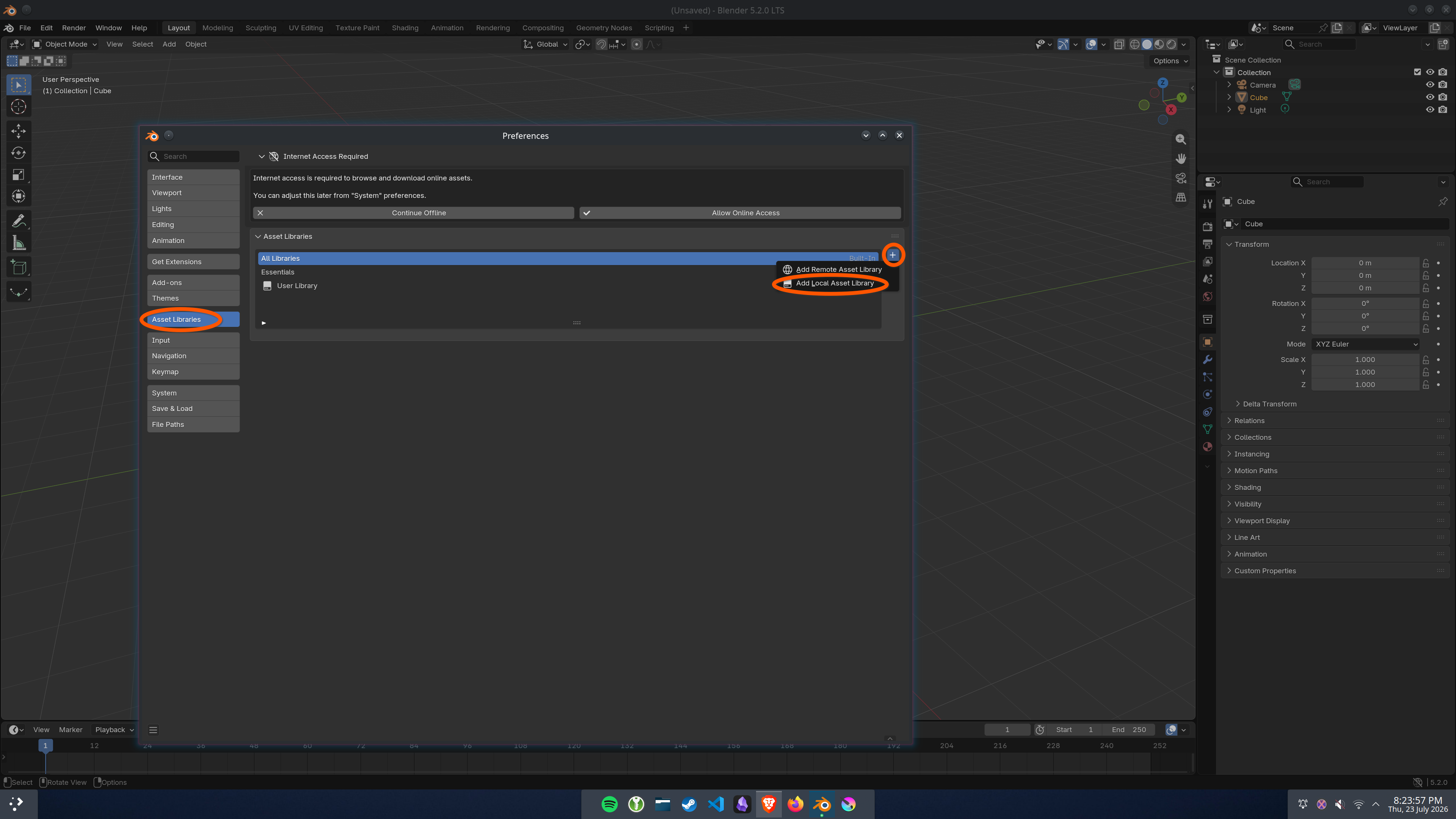Select the Measure tool
The image size is (1456, 819).
pos(19,243)
